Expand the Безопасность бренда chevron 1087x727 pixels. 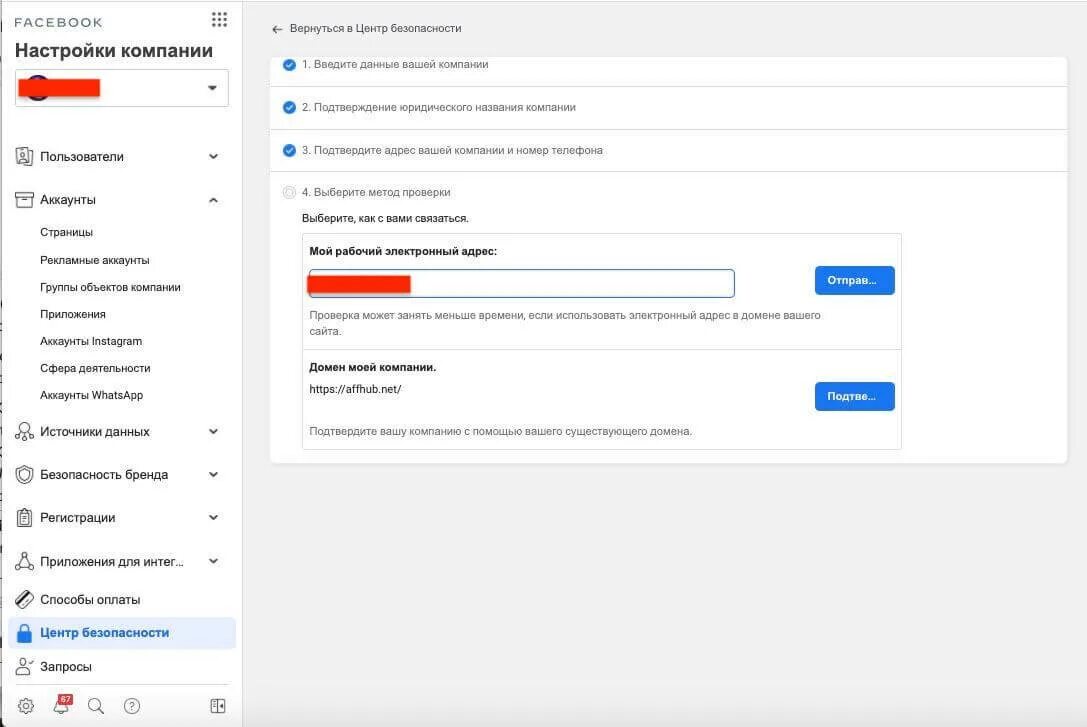(214, 475)
